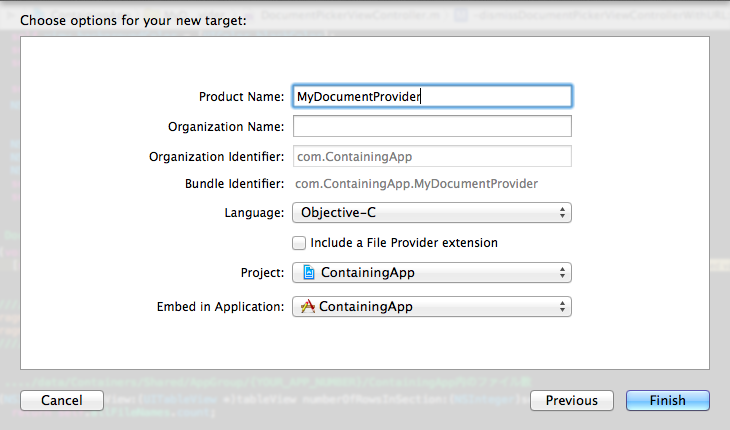Screen dimensions: 730x430
Task: Click the Bundle Identifier value text
Action: click(416, 184)
